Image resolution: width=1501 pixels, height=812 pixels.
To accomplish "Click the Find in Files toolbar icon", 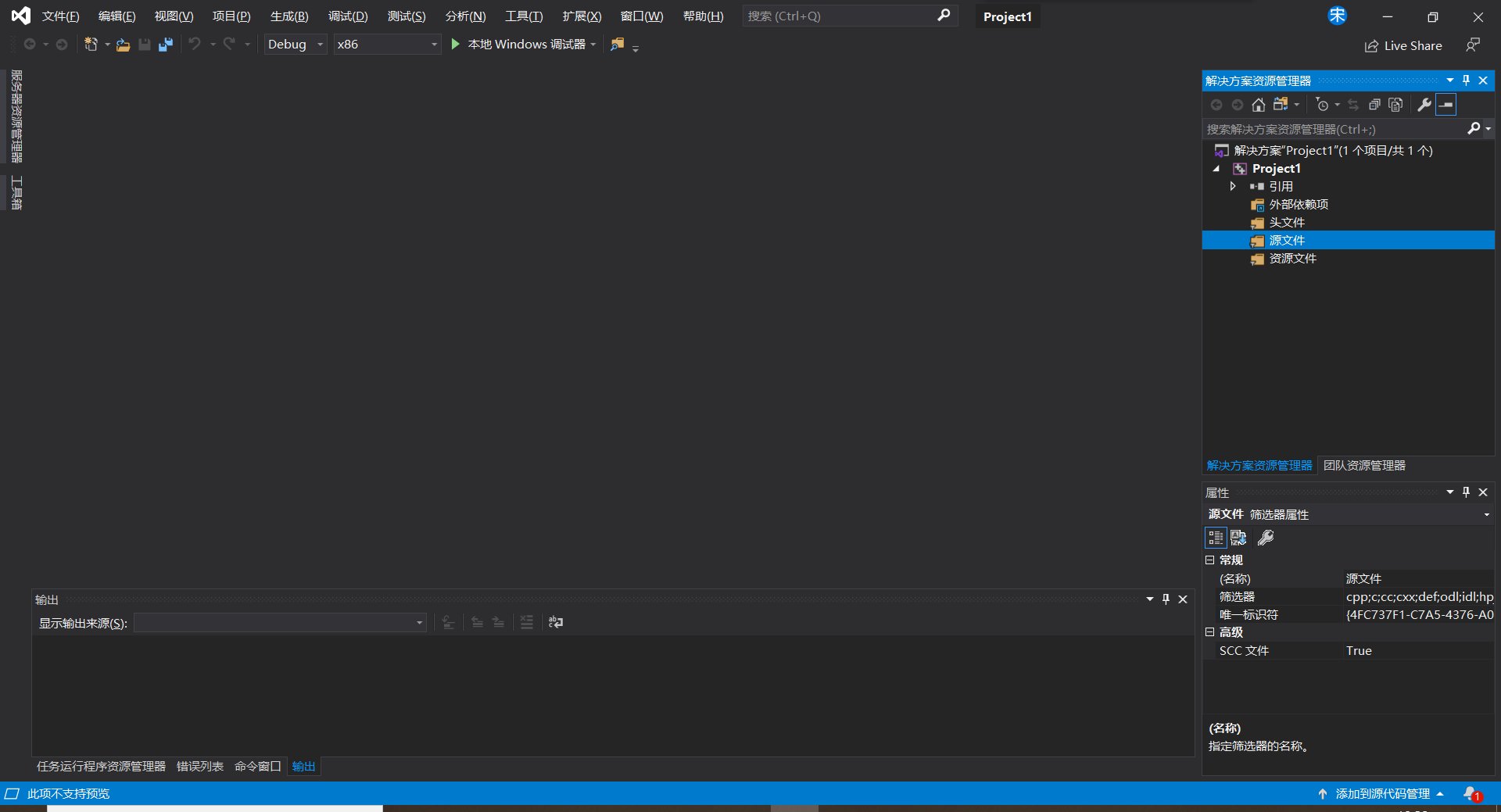I will coord(618,45).
